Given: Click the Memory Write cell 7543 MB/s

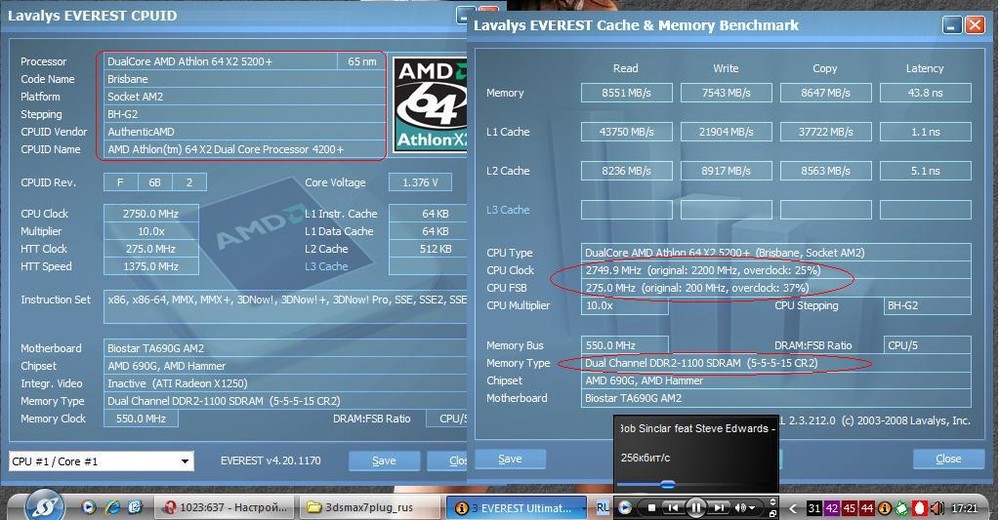Looking at the screenshot, I should coord(726,93).
